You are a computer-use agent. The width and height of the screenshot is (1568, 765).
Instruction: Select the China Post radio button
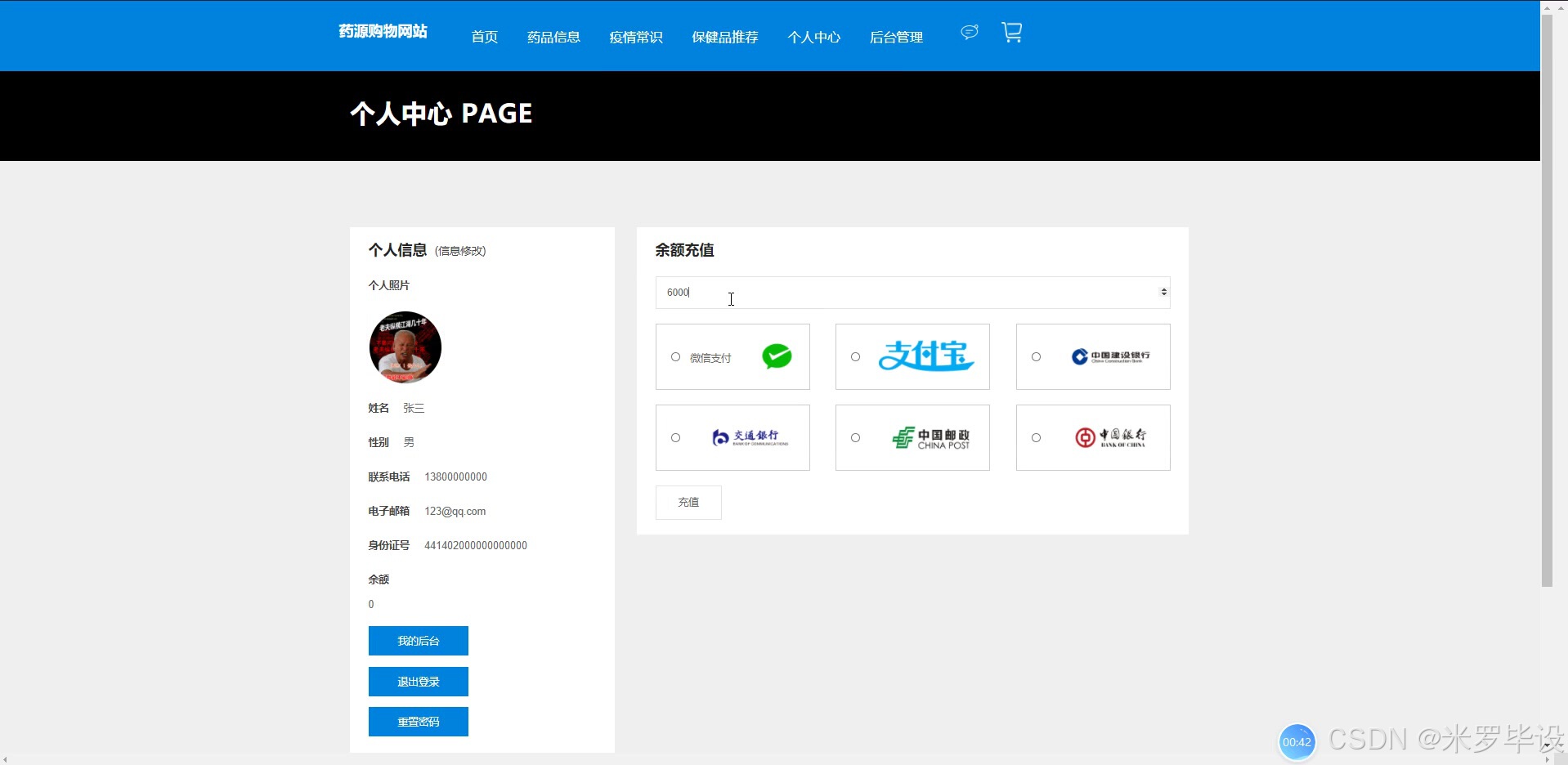coord(855,438)
